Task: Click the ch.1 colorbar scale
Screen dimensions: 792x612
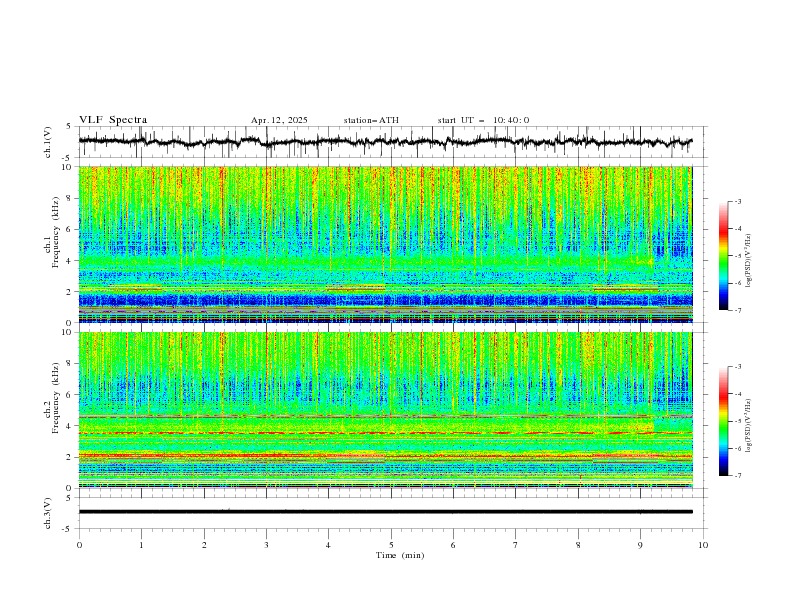Action: tap(723, 256)
